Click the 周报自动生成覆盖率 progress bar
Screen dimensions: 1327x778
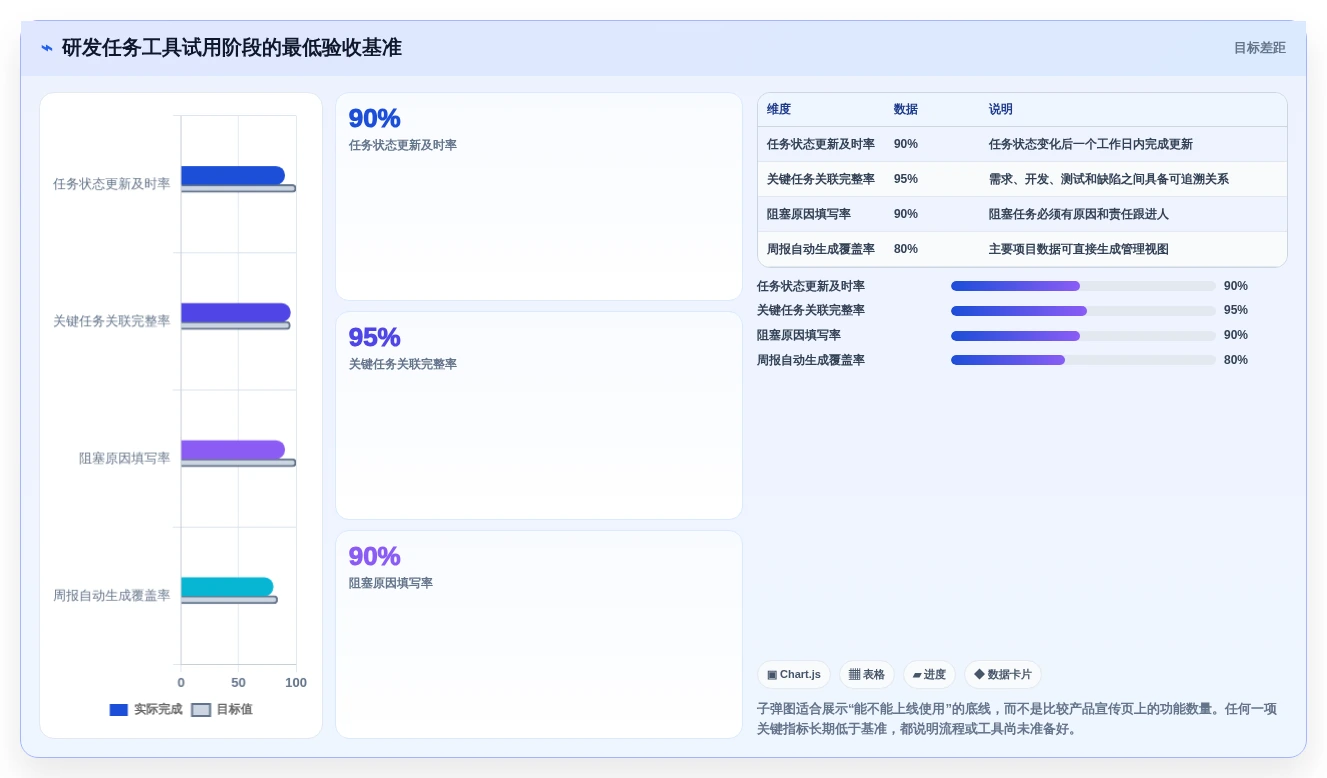(1083, 360)
